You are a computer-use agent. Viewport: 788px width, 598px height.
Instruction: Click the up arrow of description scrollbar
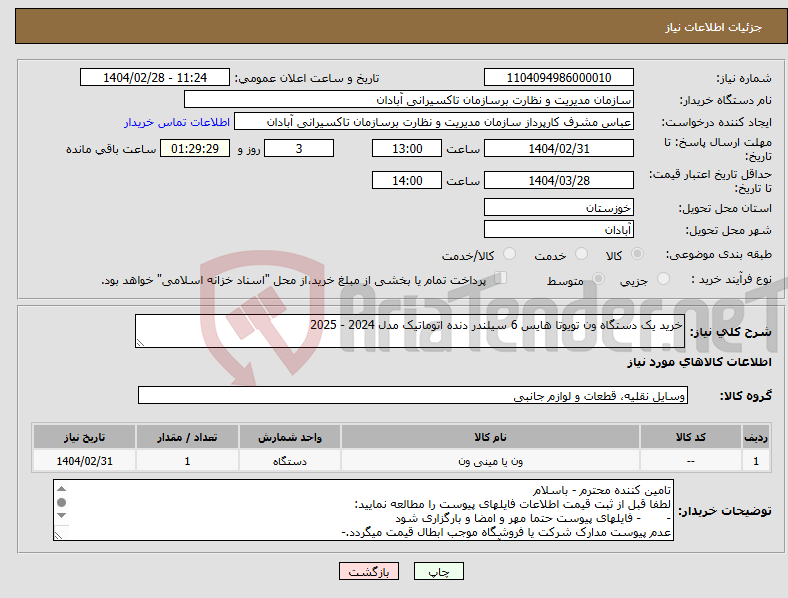(x=61, y=488)
